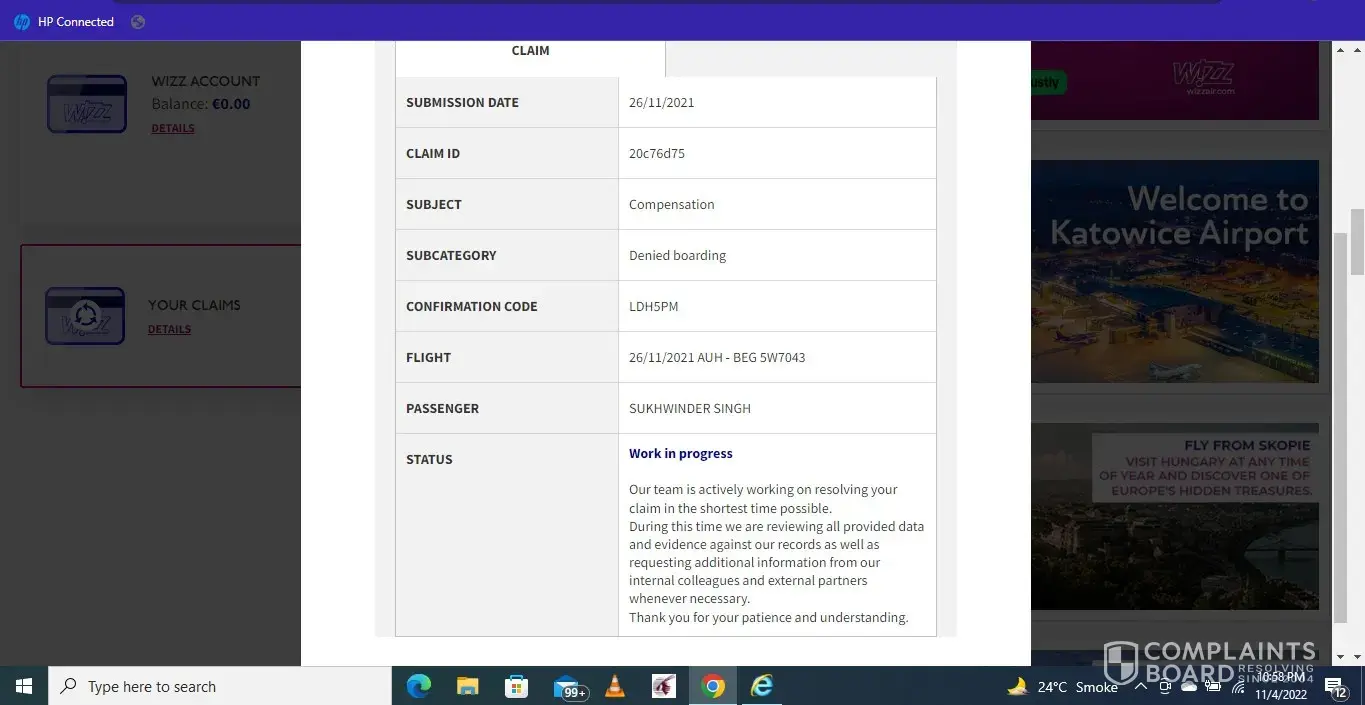Open the Qatar Airways app on the taskbar
The width and height of the screenshot is (1365, 705).
pyautogui.click(x=664, y=686)
